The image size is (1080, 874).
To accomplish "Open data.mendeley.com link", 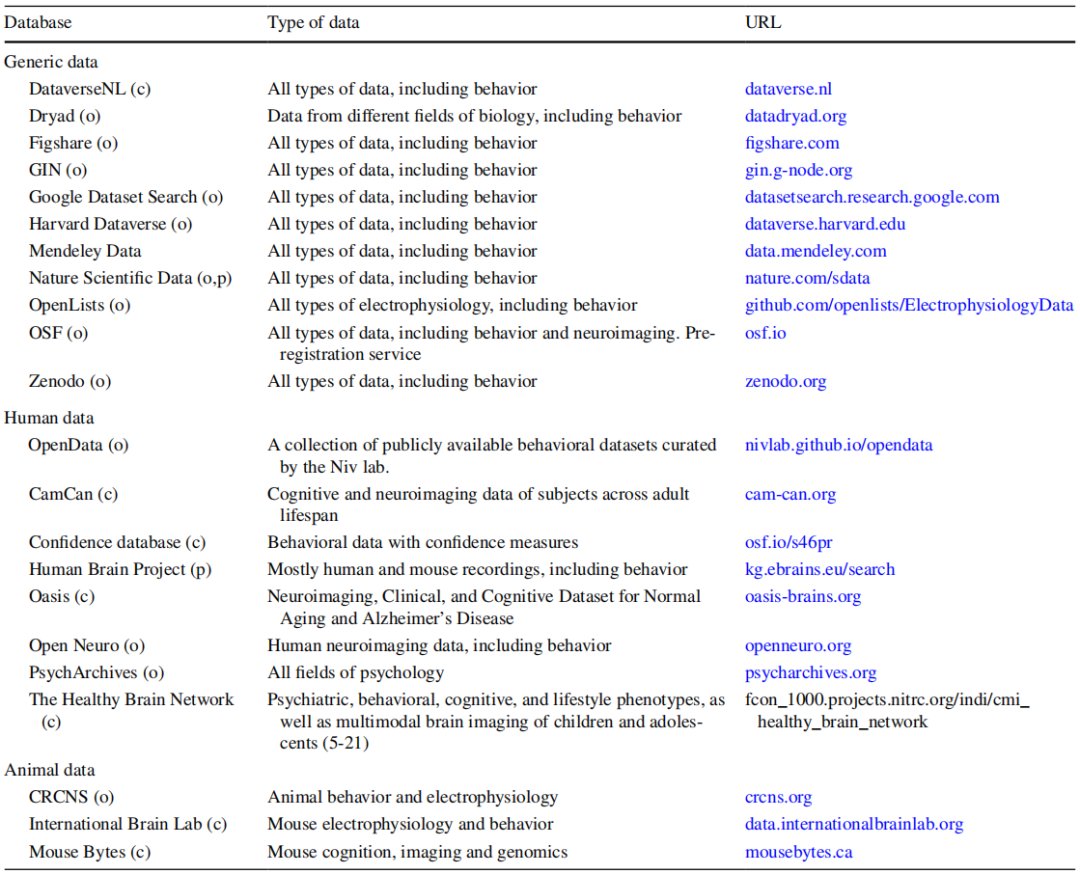I will [x=815, y=251].
